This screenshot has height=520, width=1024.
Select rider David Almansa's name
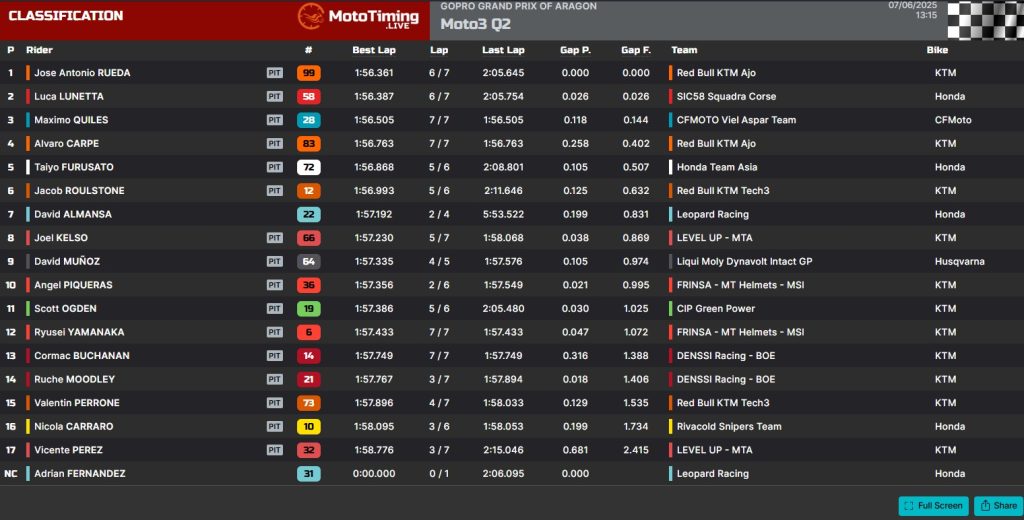(73, 214)
